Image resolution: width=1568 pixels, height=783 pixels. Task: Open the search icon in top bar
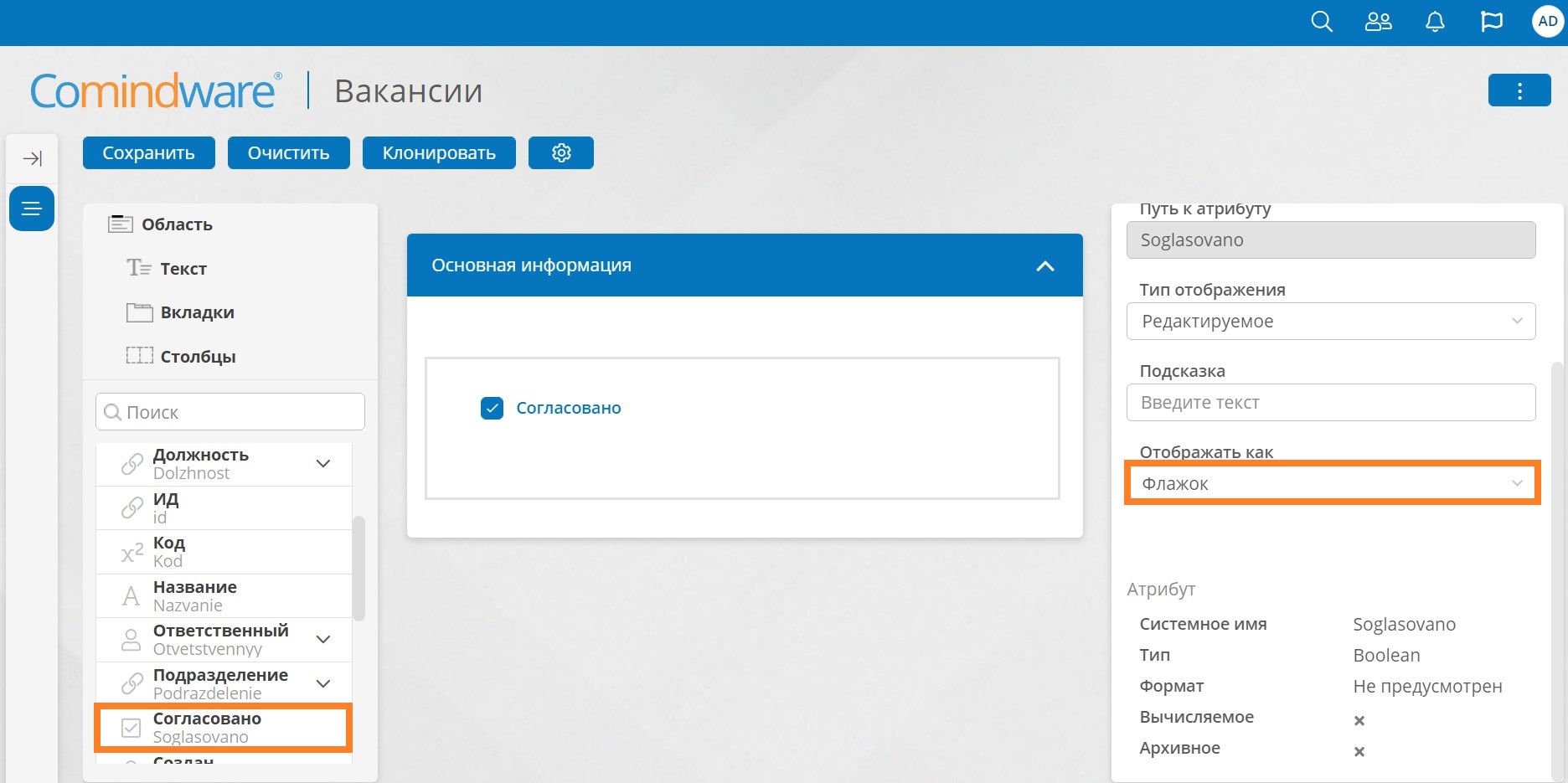pos(1322,22)
